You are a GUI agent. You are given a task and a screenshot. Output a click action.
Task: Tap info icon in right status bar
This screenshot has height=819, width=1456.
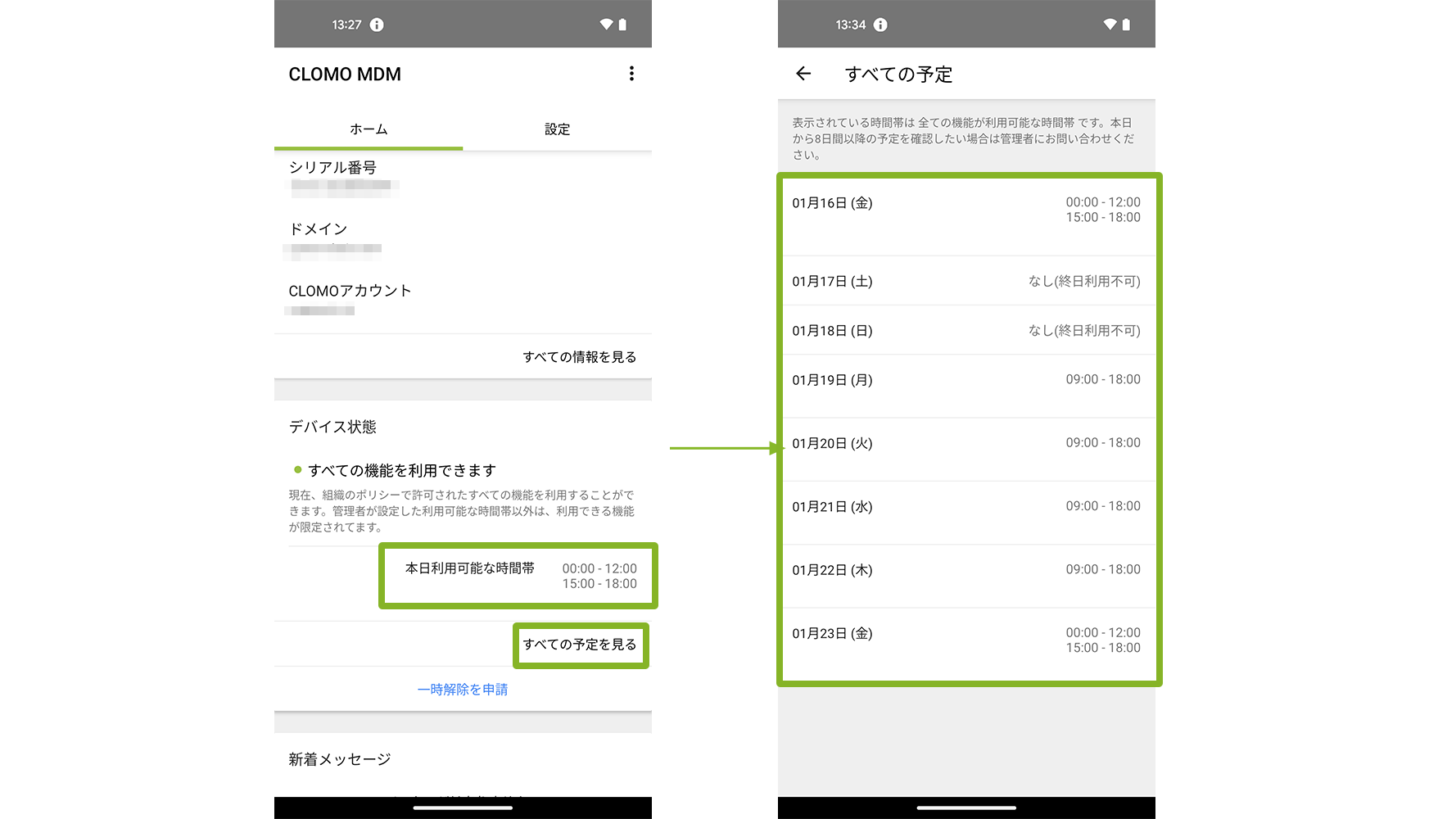(880, 25)
